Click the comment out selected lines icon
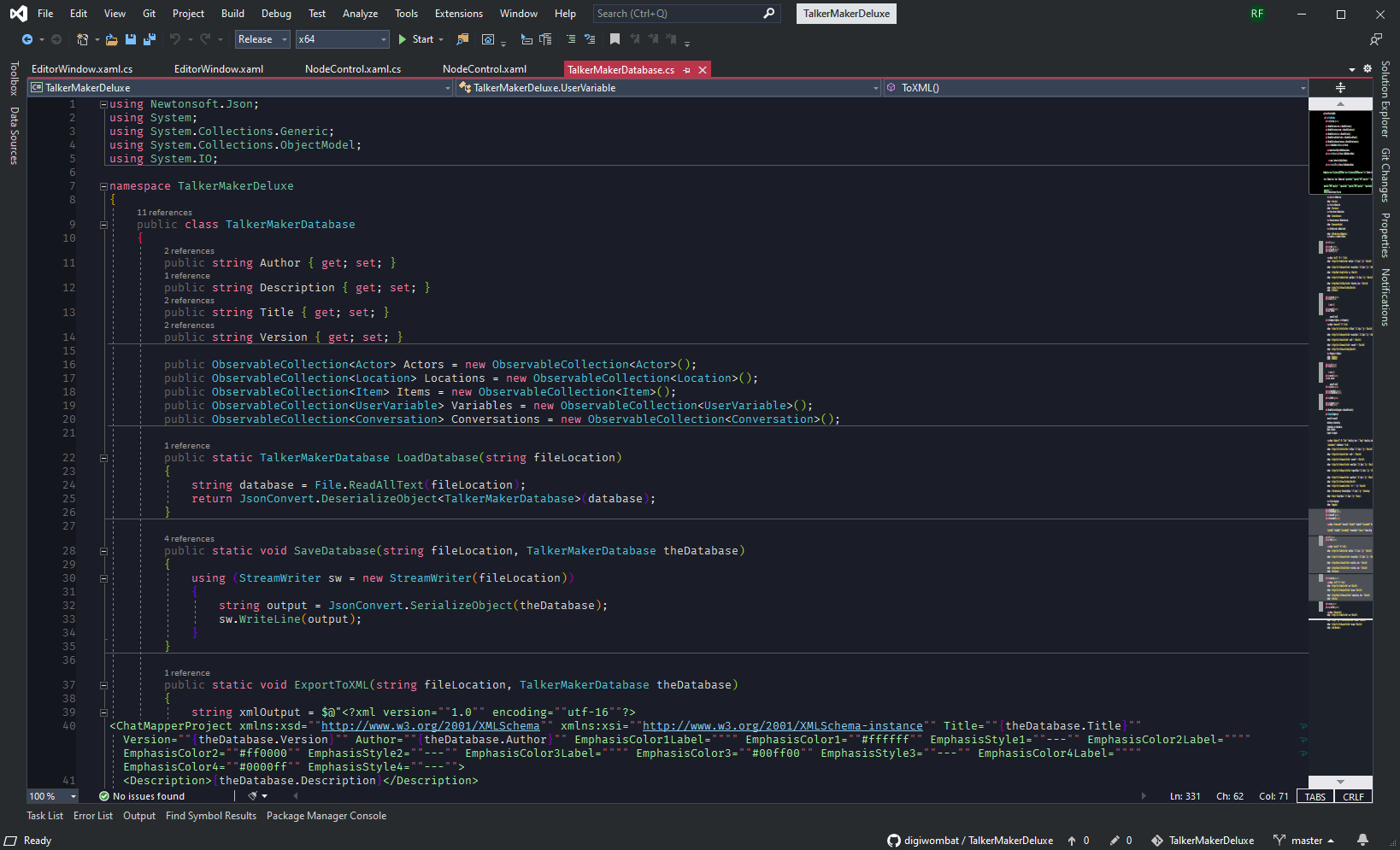1400x850 pixels. [571, 39]
